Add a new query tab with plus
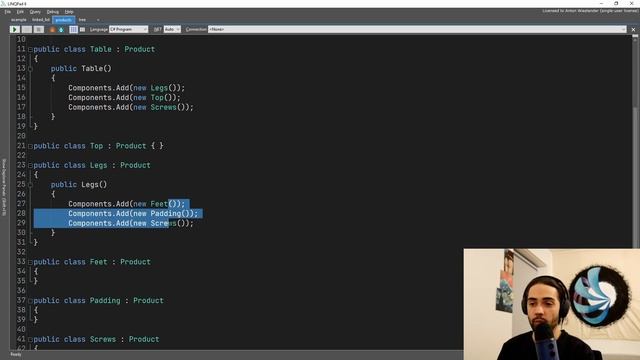 click(x=98, y=20)
